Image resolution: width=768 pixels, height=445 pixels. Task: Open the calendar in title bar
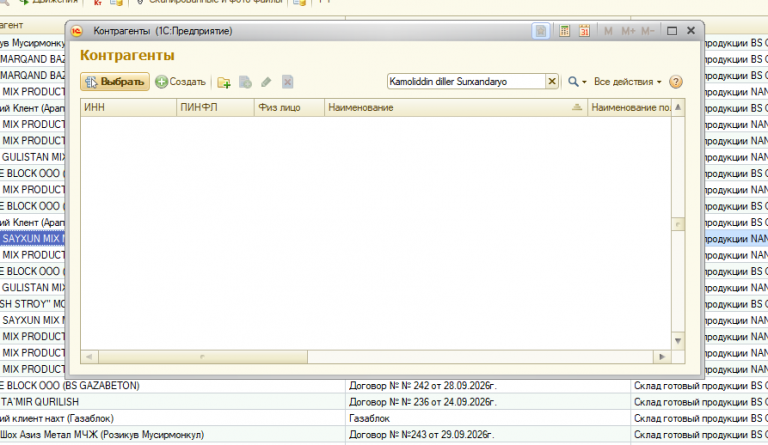pyautogui.click(x=584, y=31)
